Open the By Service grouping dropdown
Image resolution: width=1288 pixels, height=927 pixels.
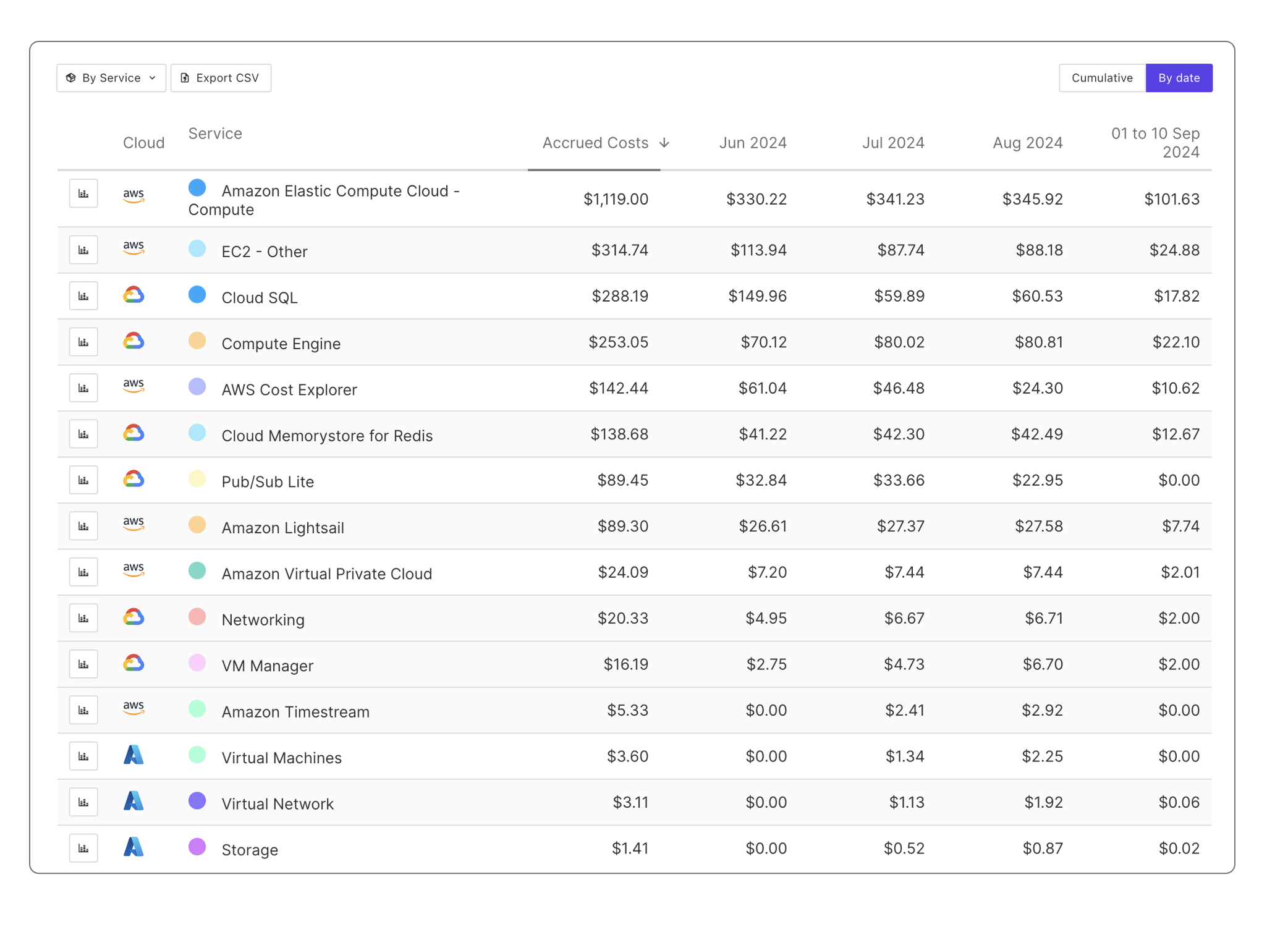click(111, 78)
